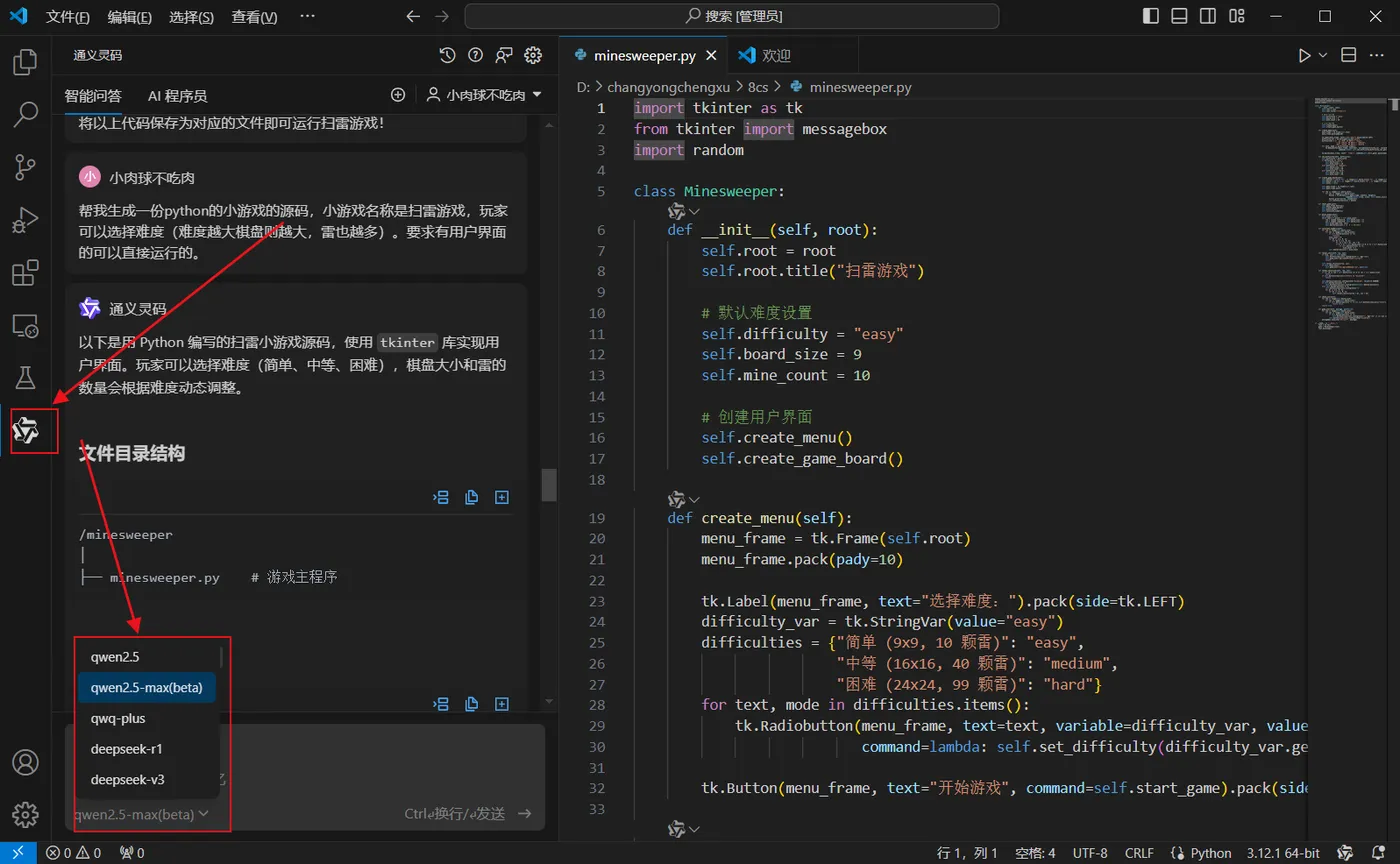Viewport: 1400px width, 864px height.
Task: Insert the file structure code block at cursor
Action: [441, 497]
